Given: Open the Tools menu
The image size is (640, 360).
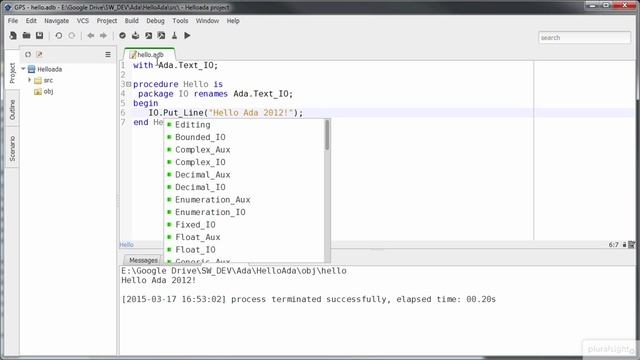Looking at the screenshot, I should pyautogui.click(x=180, y=21).
